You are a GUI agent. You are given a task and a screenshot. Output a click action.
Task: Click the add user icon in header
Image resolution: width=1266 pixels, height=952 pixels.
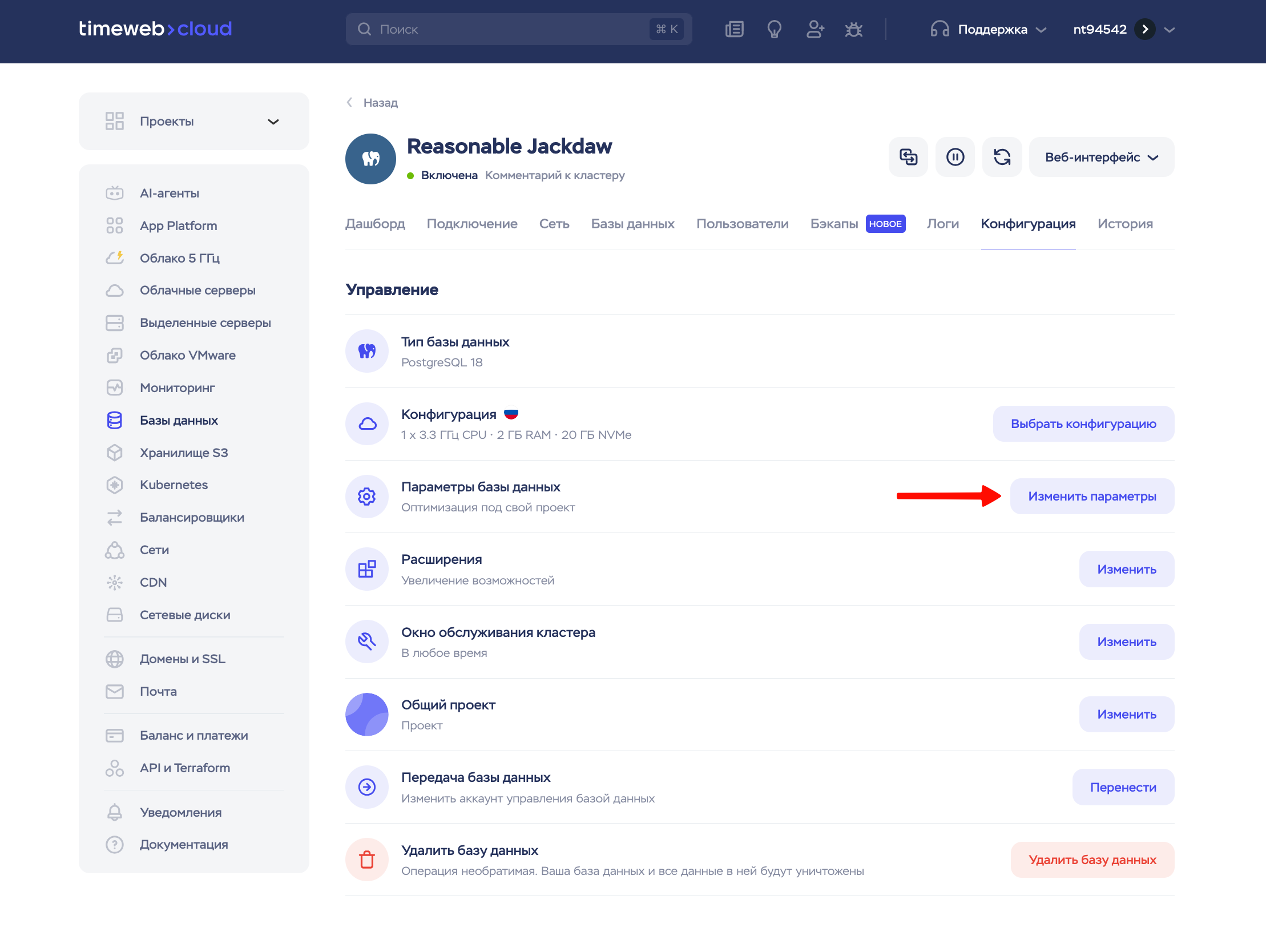pyautogui.click(x=815, y=29)
